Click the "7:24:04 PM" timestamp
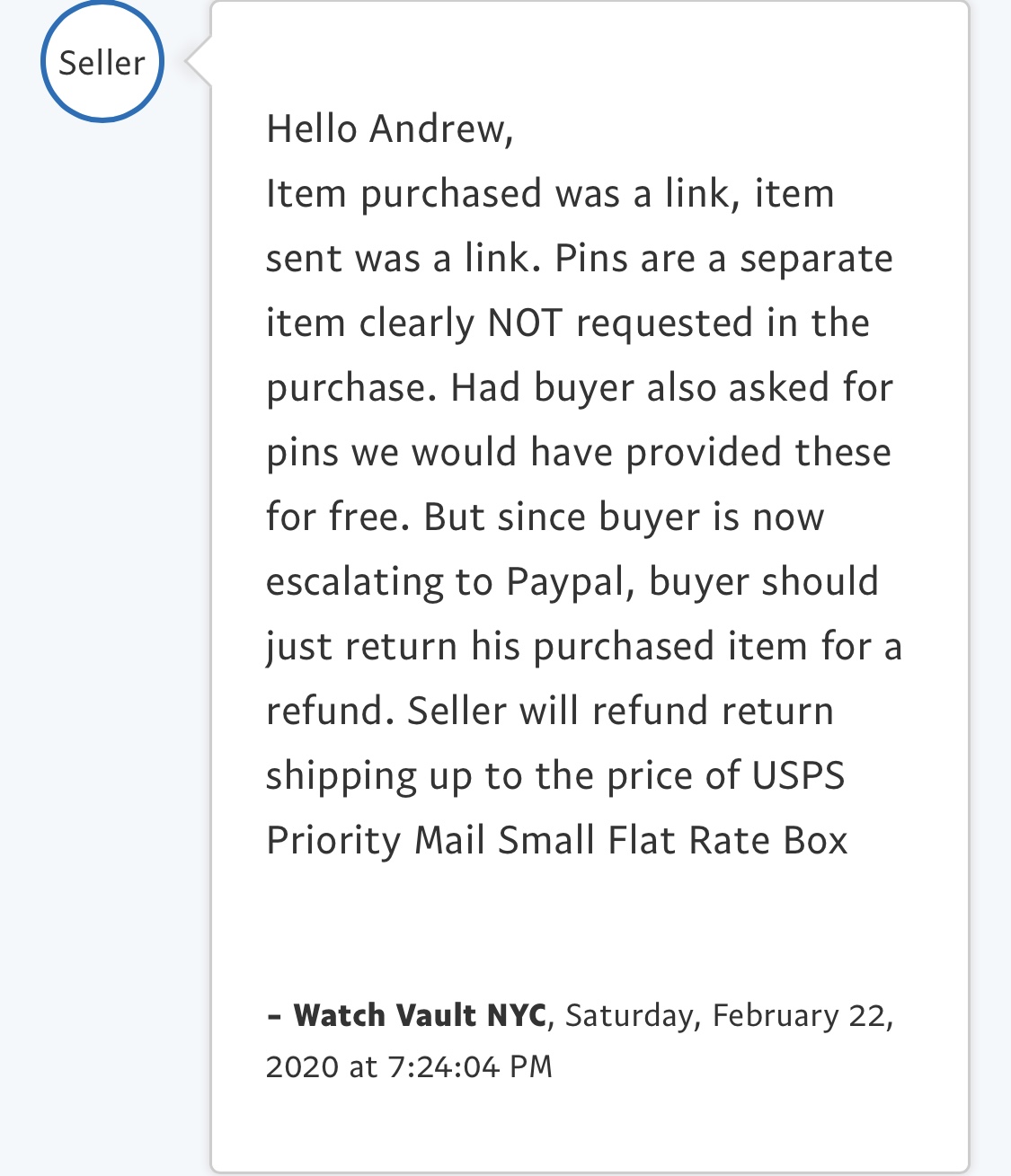The width and height of the screenshot is (1011, 1176). click(470, 1066)
